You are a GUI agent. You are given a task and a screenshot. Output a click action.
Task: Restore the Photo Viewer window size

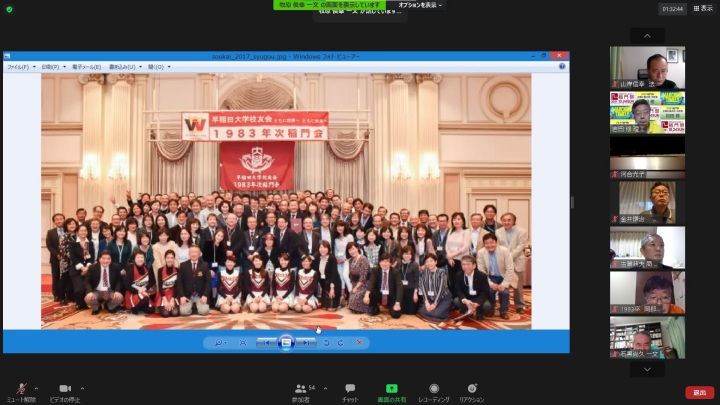point(544,56)
